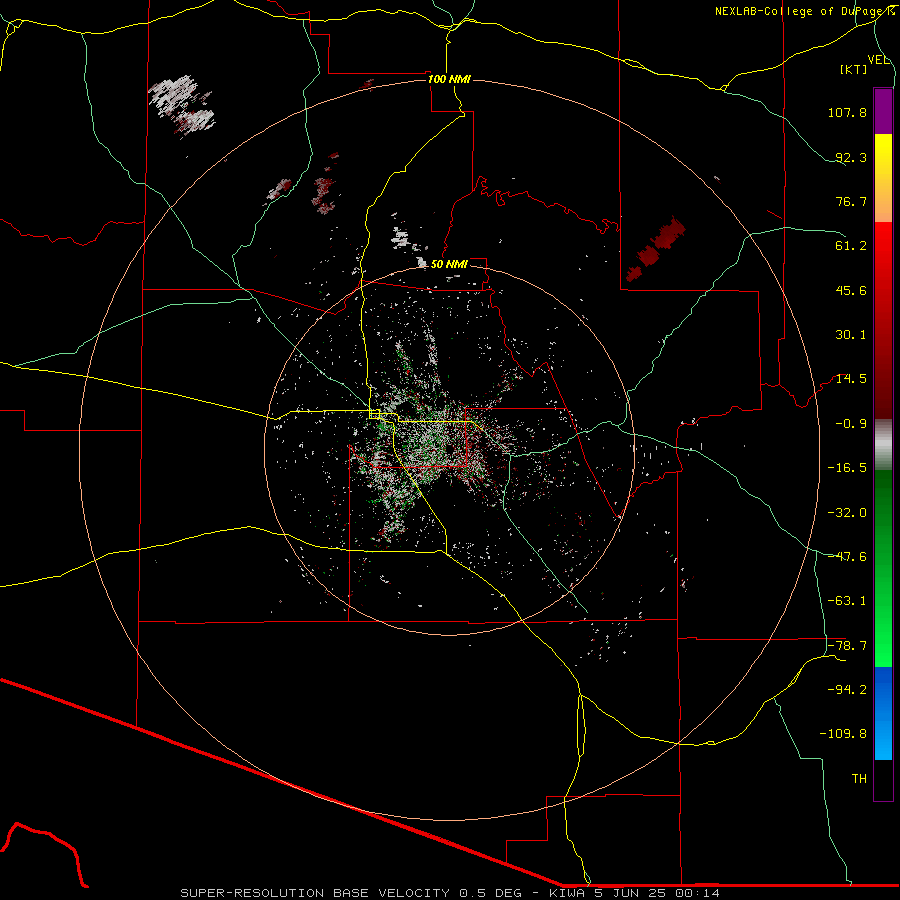Click the 107.8 velocity scale value
This screenshot has width=900, height=900.
click(847, 112)
